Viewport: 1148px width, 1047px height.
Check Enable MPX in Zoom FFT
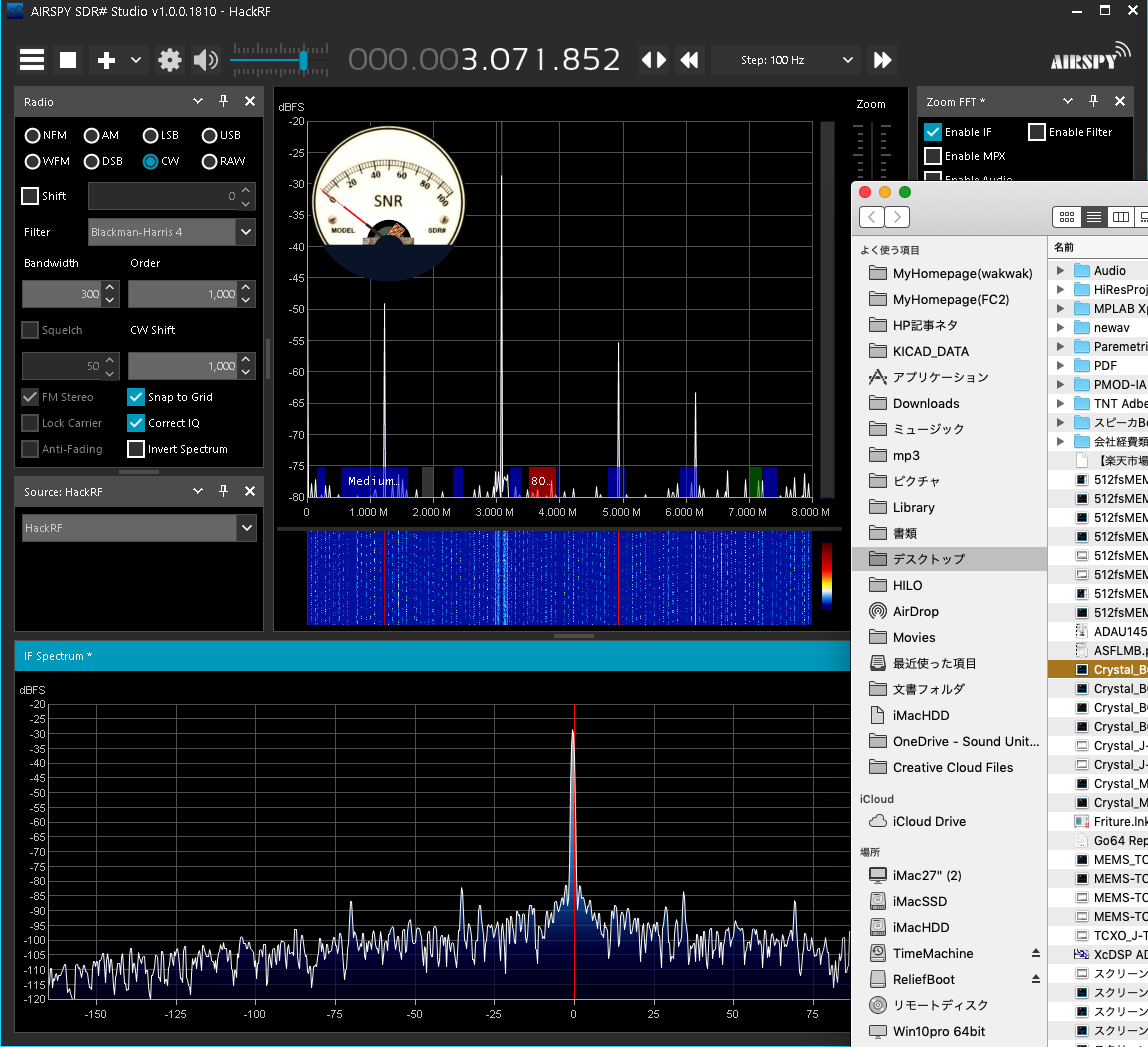pos(933,156)
